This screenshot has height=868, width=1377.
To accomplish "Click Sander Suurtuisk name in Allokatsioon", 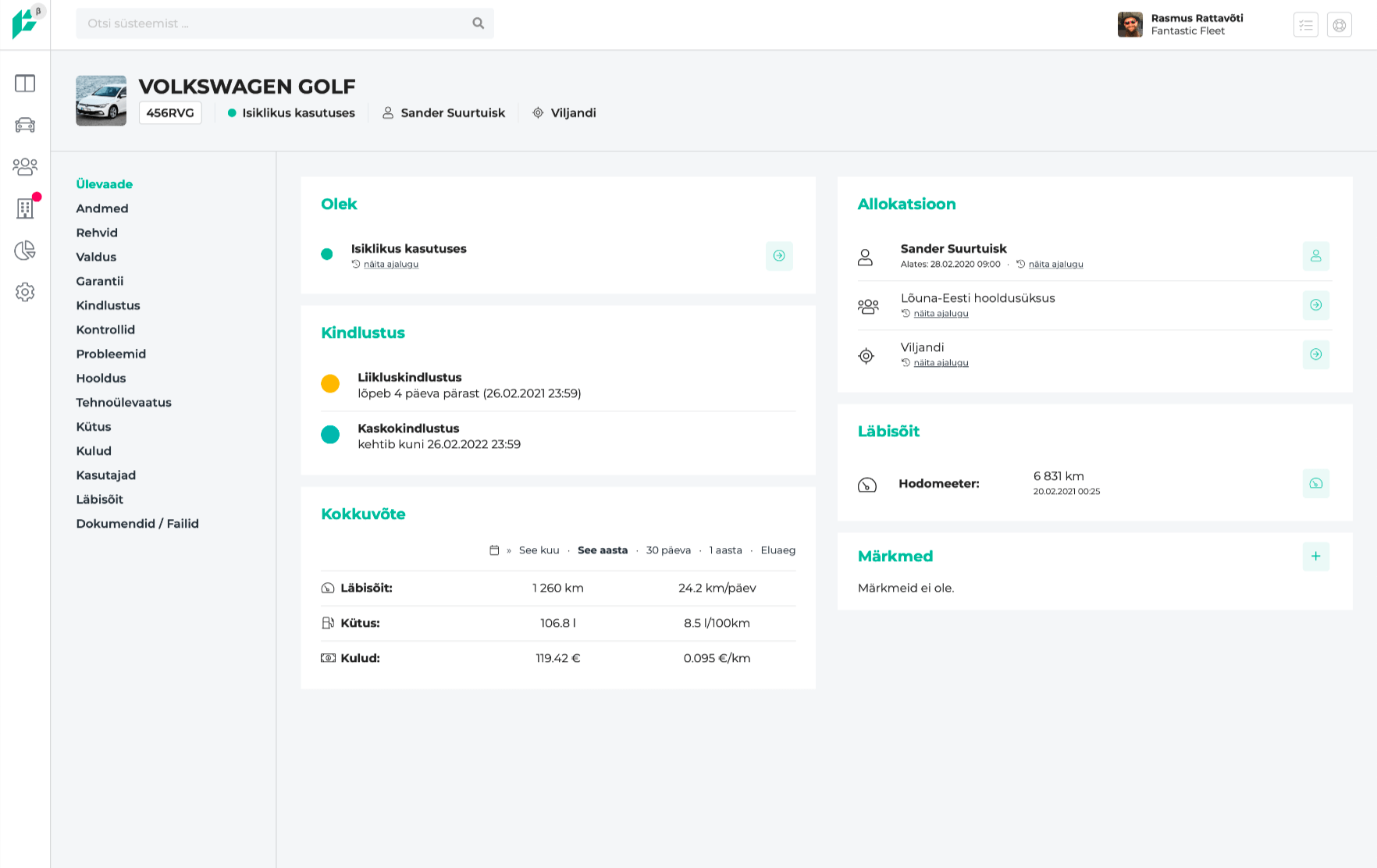I will pos(953,249).
